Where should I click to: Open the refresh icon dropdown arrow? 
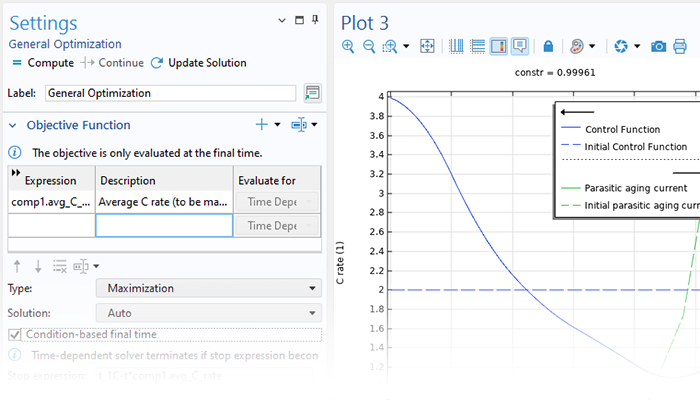pyautogui.click(x=637, y=46)
